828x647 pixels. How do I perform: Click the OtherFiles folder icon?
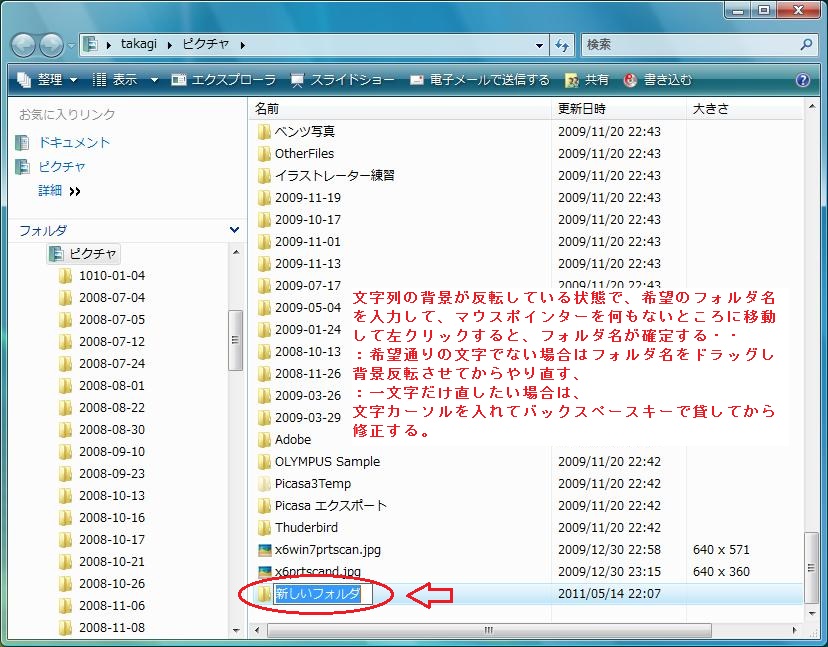click(x=264, y=154)
